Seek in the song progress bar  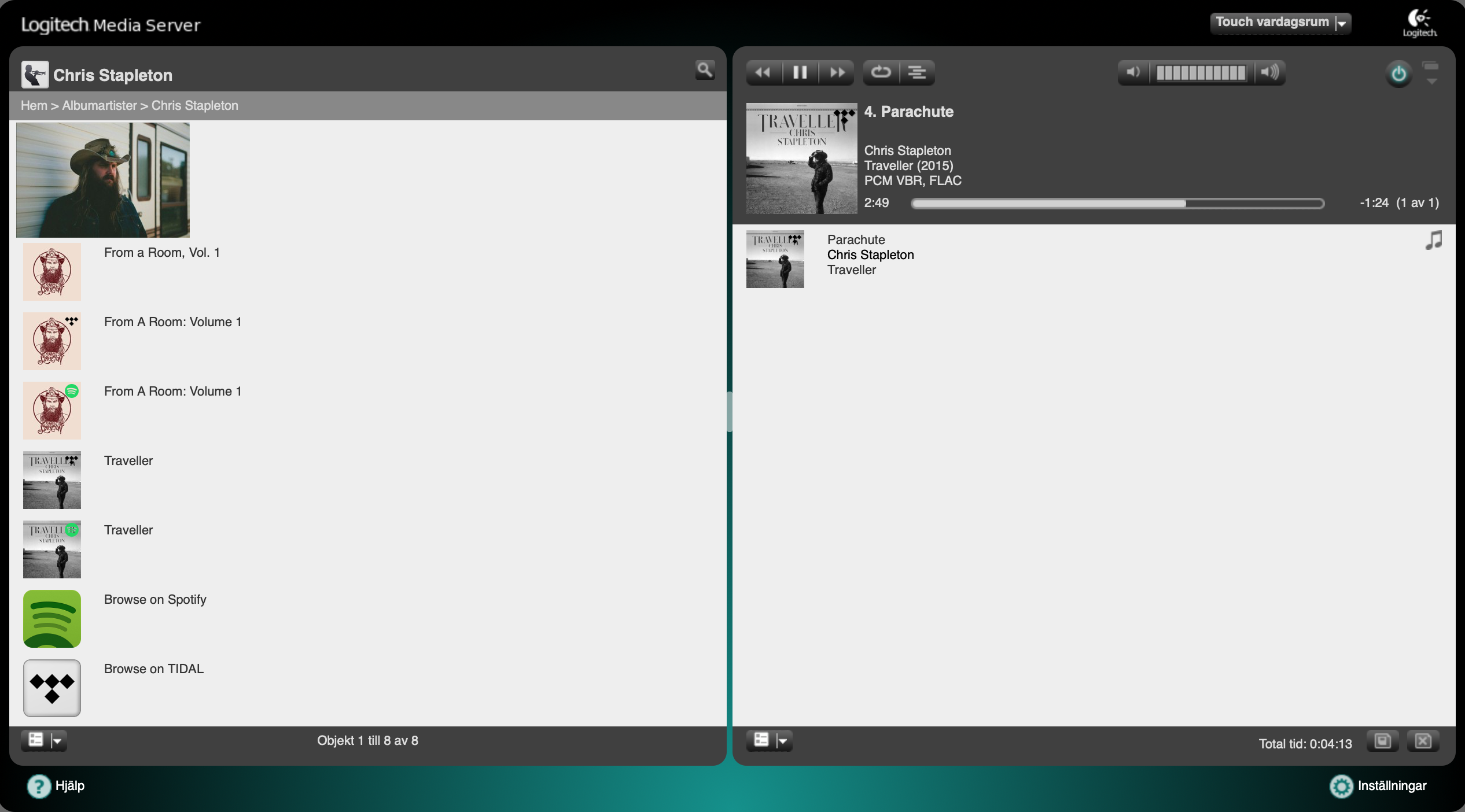pos(1118,204)
